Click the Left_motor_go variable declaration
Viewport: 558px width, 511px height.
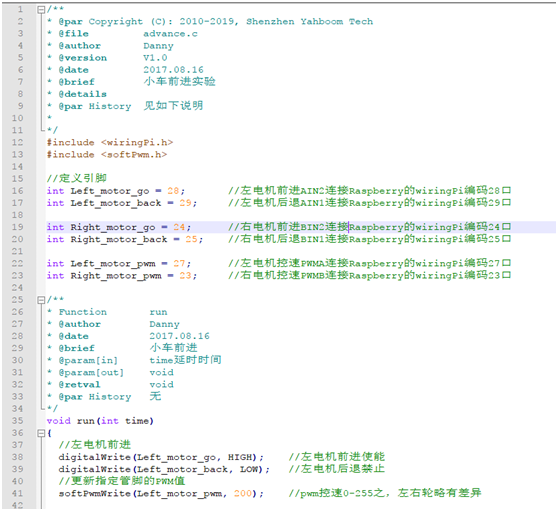tap(116, 191)
